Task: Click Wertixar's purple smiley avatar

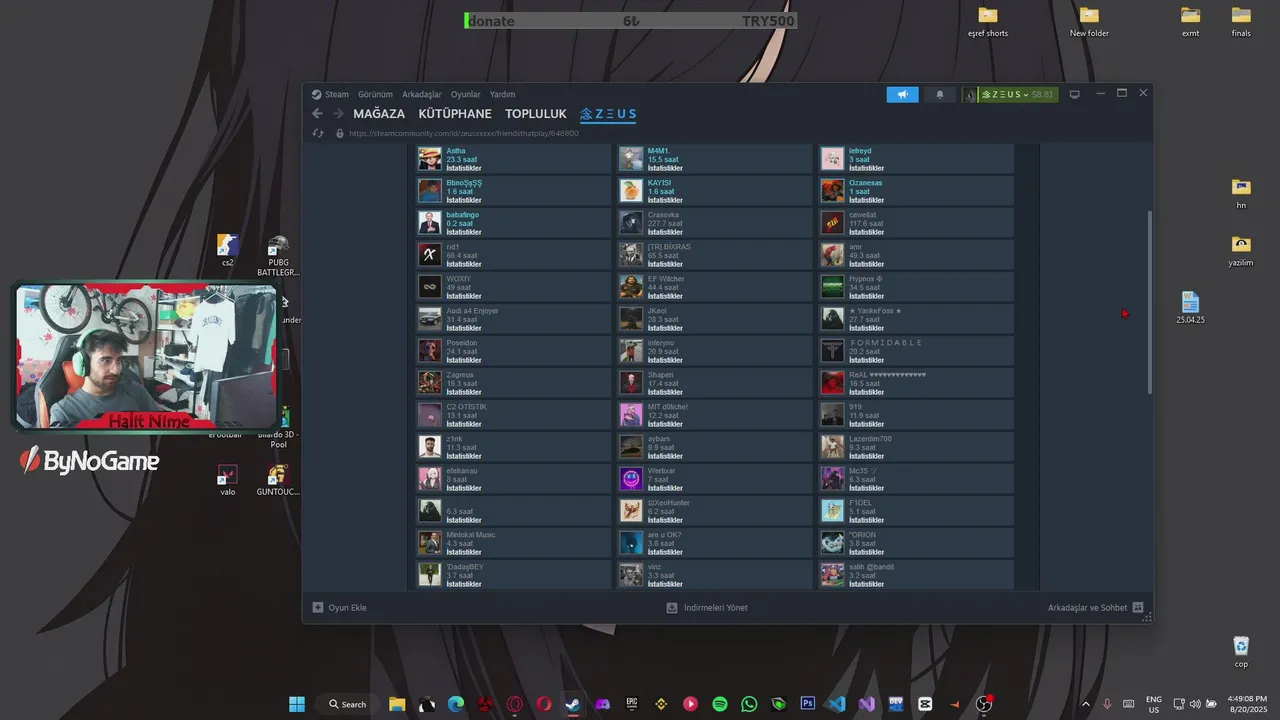Action: click(631, 478)
